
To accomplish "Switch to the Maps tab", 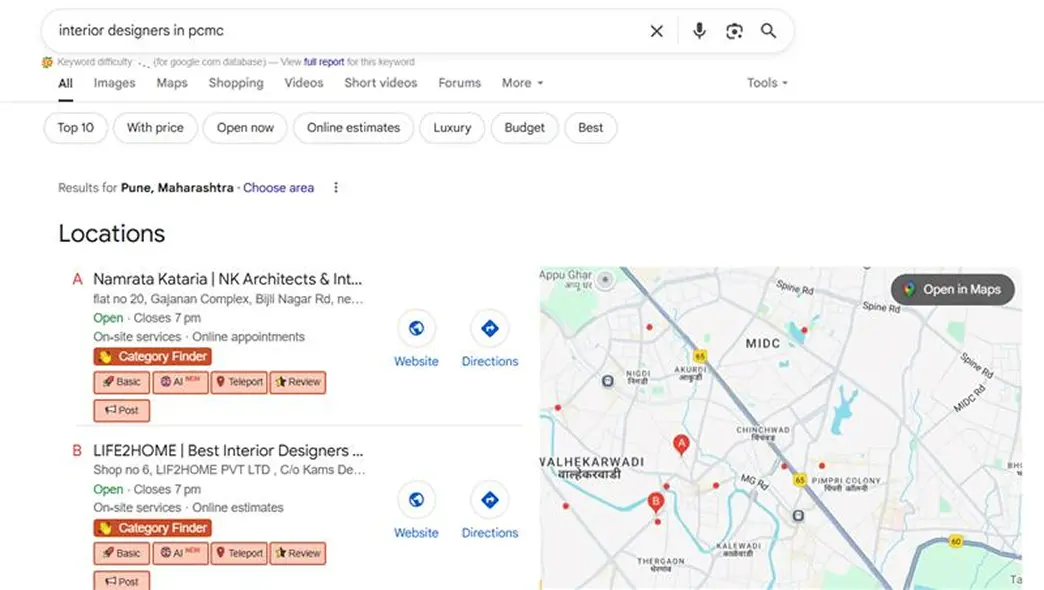I will click(172, 83).
